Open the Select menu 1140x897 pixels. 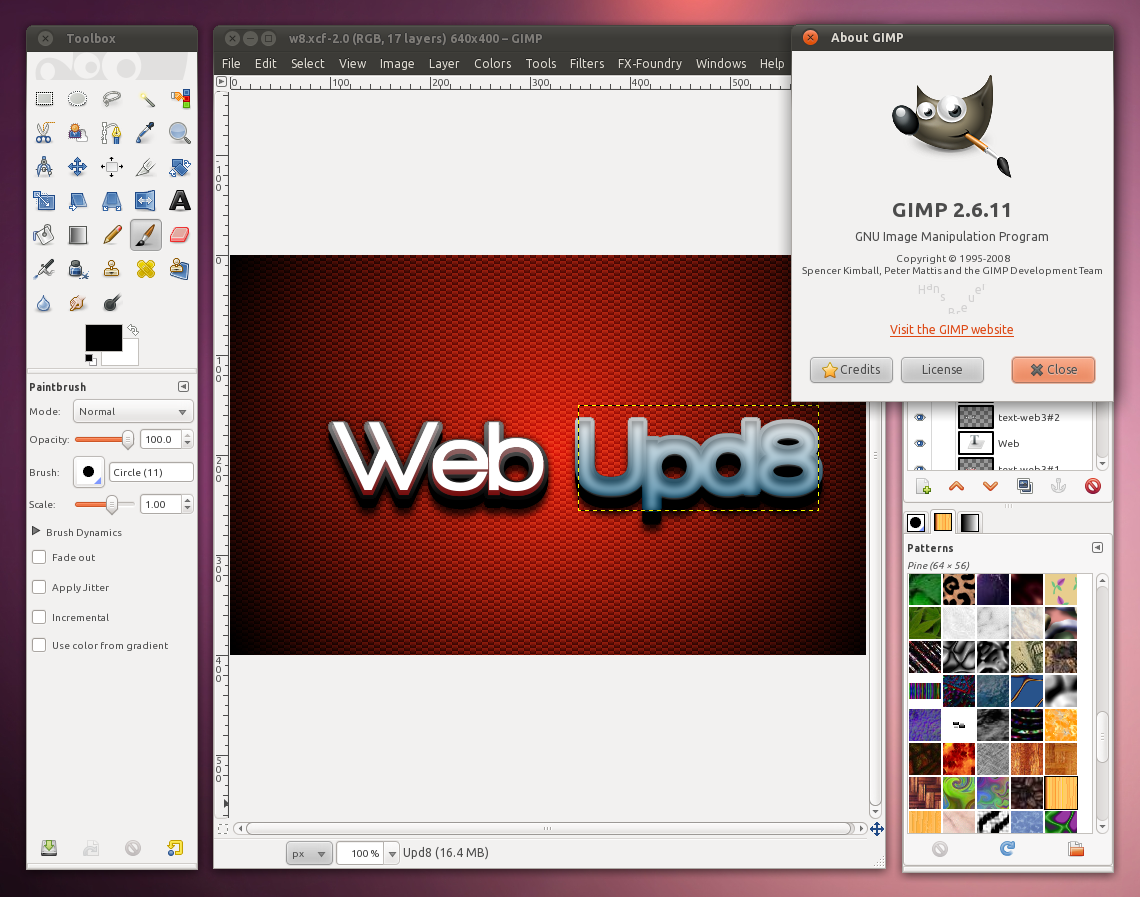308,63
